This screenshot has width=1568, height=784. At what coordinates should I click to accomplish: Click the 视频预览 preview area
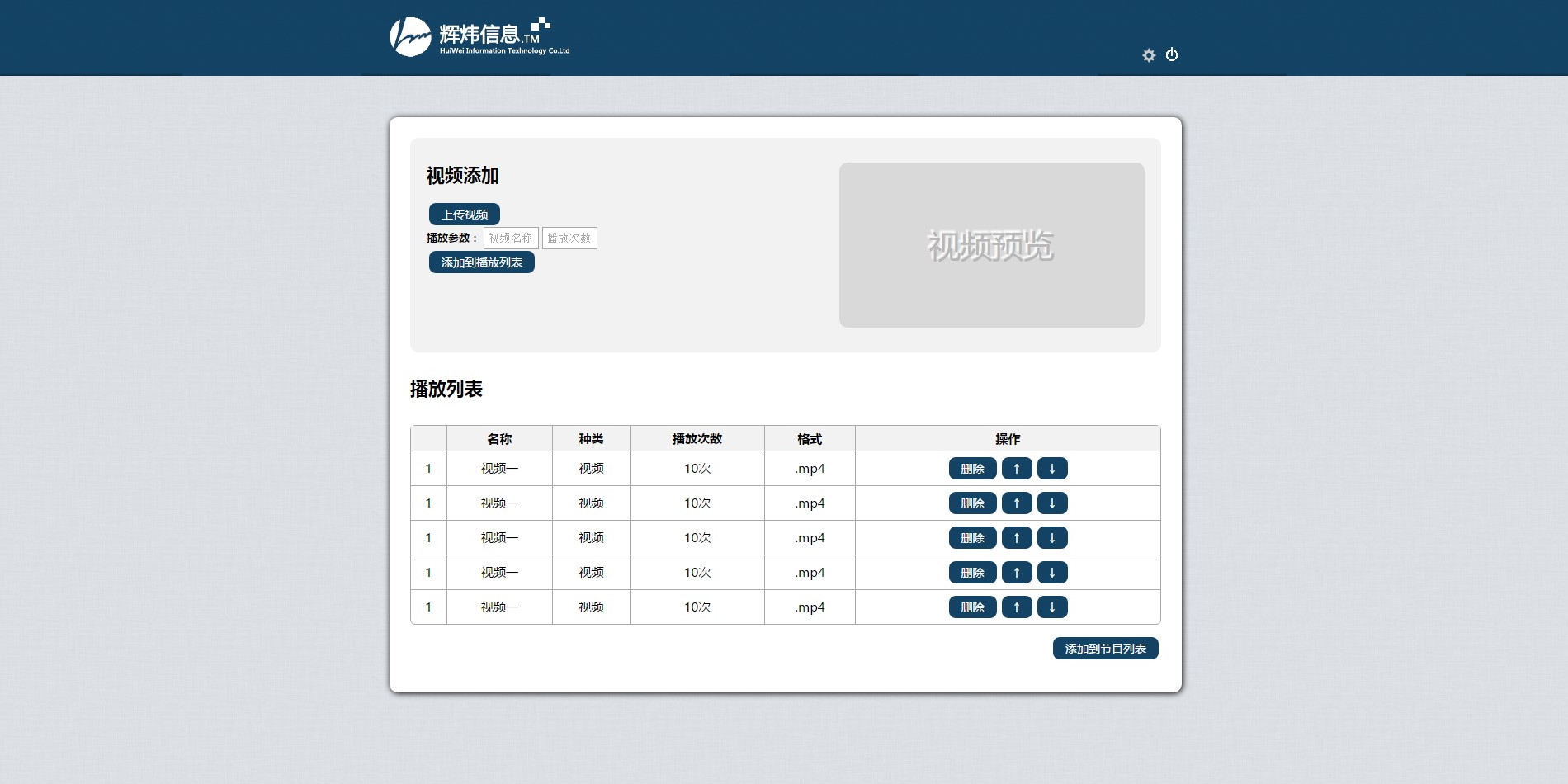click(x=991, y=245)
